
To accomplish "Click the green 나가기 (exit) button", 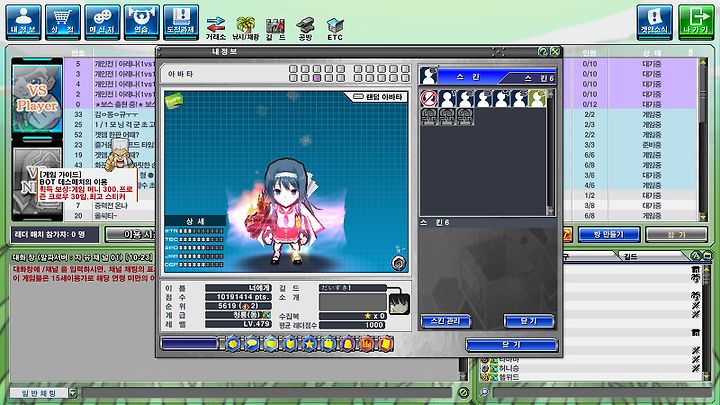I will [x=696, y=22].
